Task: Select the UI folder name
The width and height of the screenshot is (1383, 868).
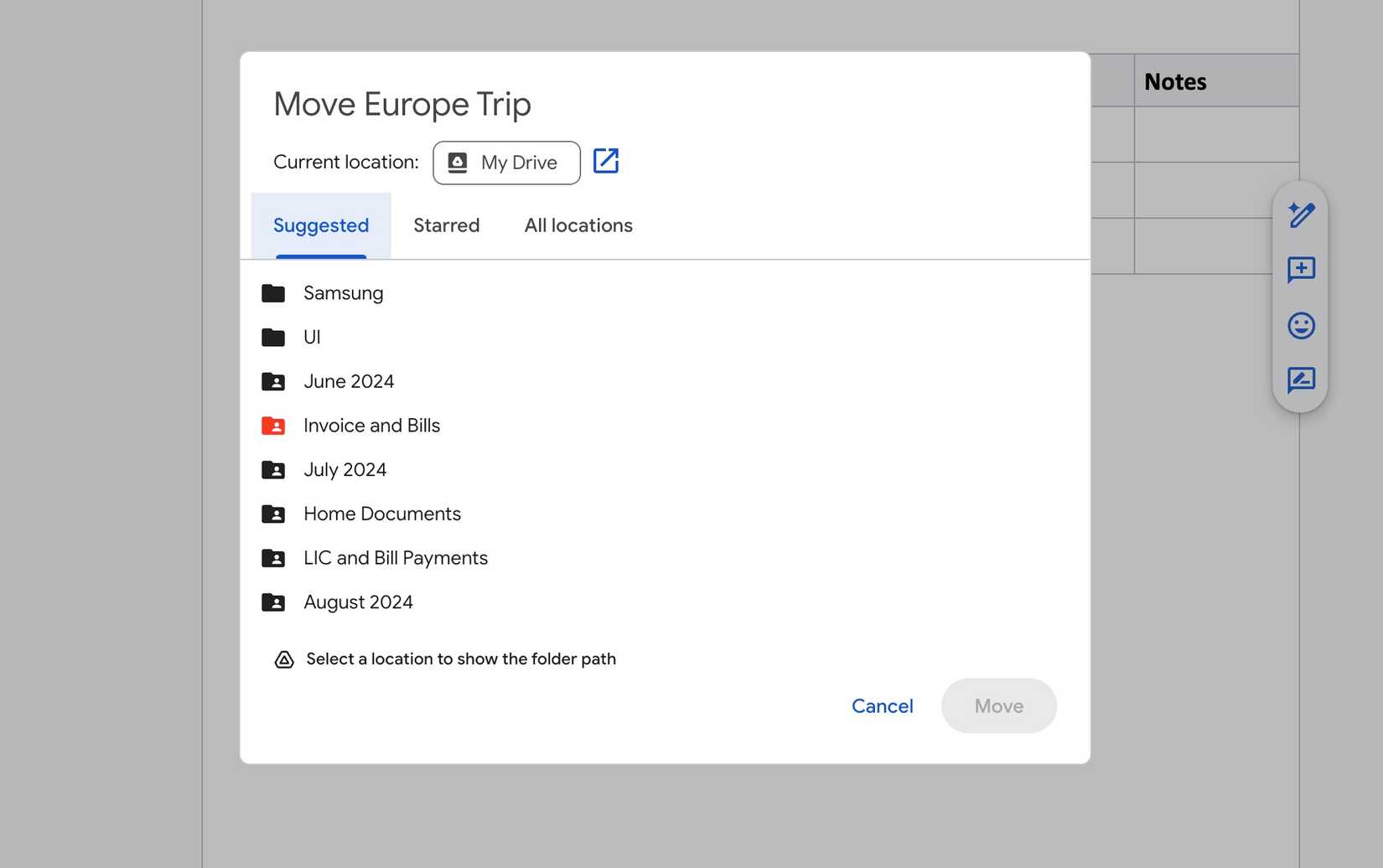Action: pyautogui.click(x=312, y=337)
